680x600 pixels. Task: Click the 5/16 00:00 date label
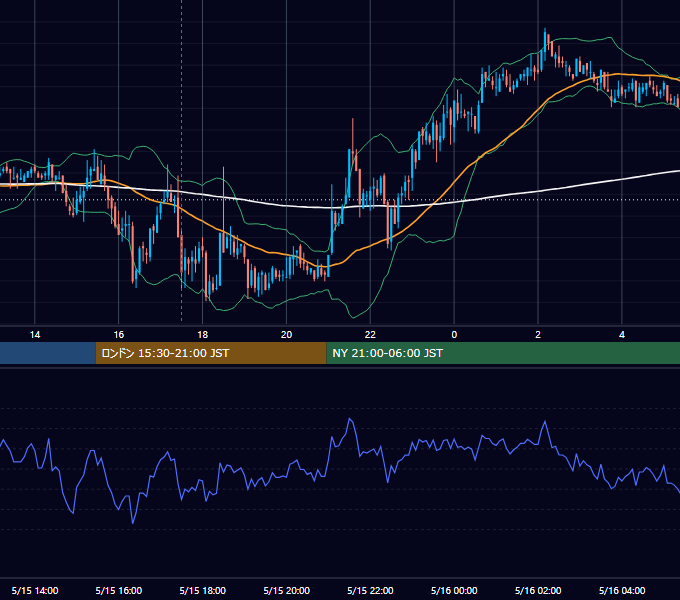pos(454,590)
